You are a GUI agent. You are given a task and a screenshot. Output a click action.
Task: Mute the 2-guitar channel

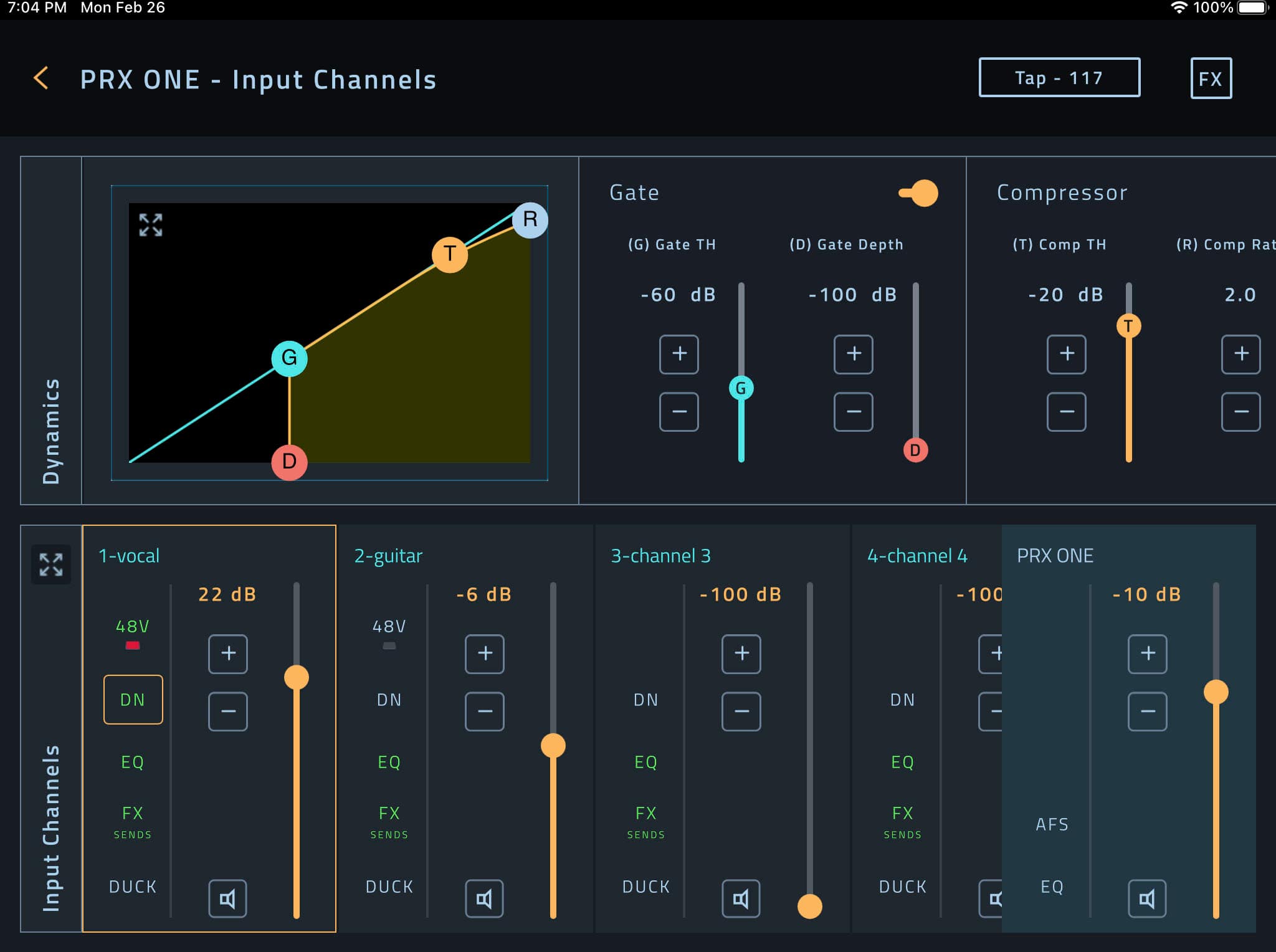pos(484,898)
